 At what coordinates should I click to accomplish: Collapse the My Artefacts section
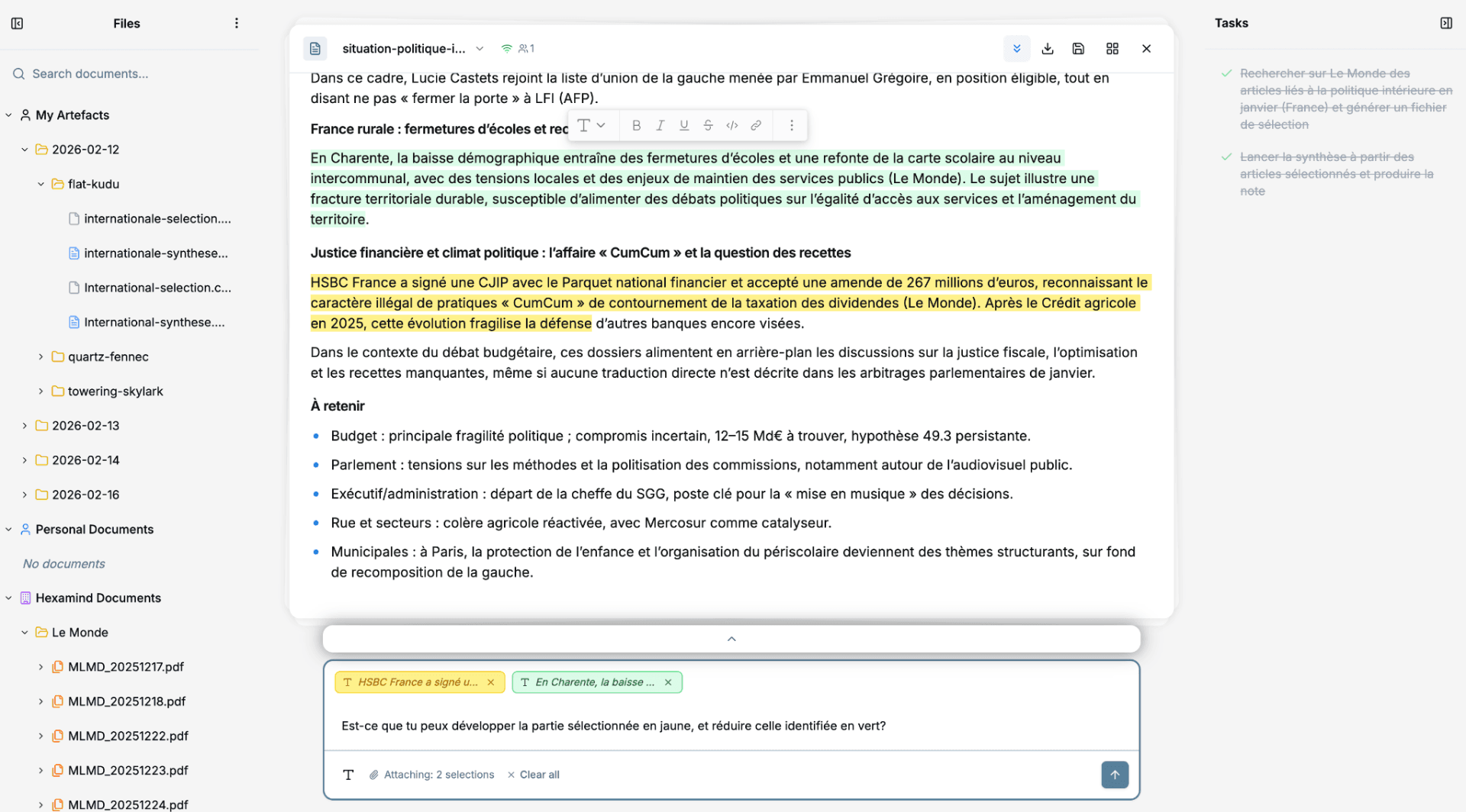point(8,115)
